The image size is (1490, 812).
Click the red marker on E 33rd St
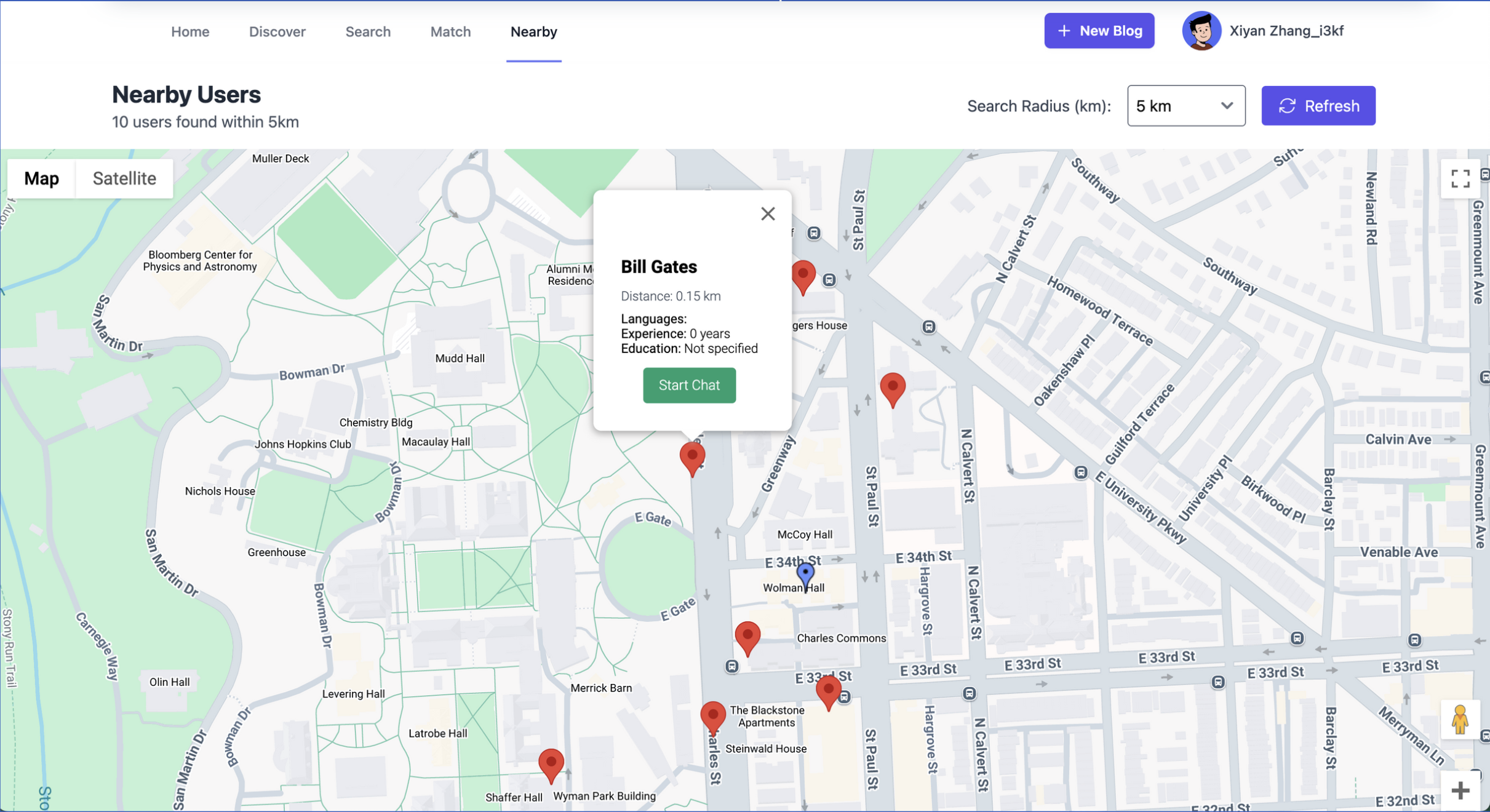pos(828,691)
